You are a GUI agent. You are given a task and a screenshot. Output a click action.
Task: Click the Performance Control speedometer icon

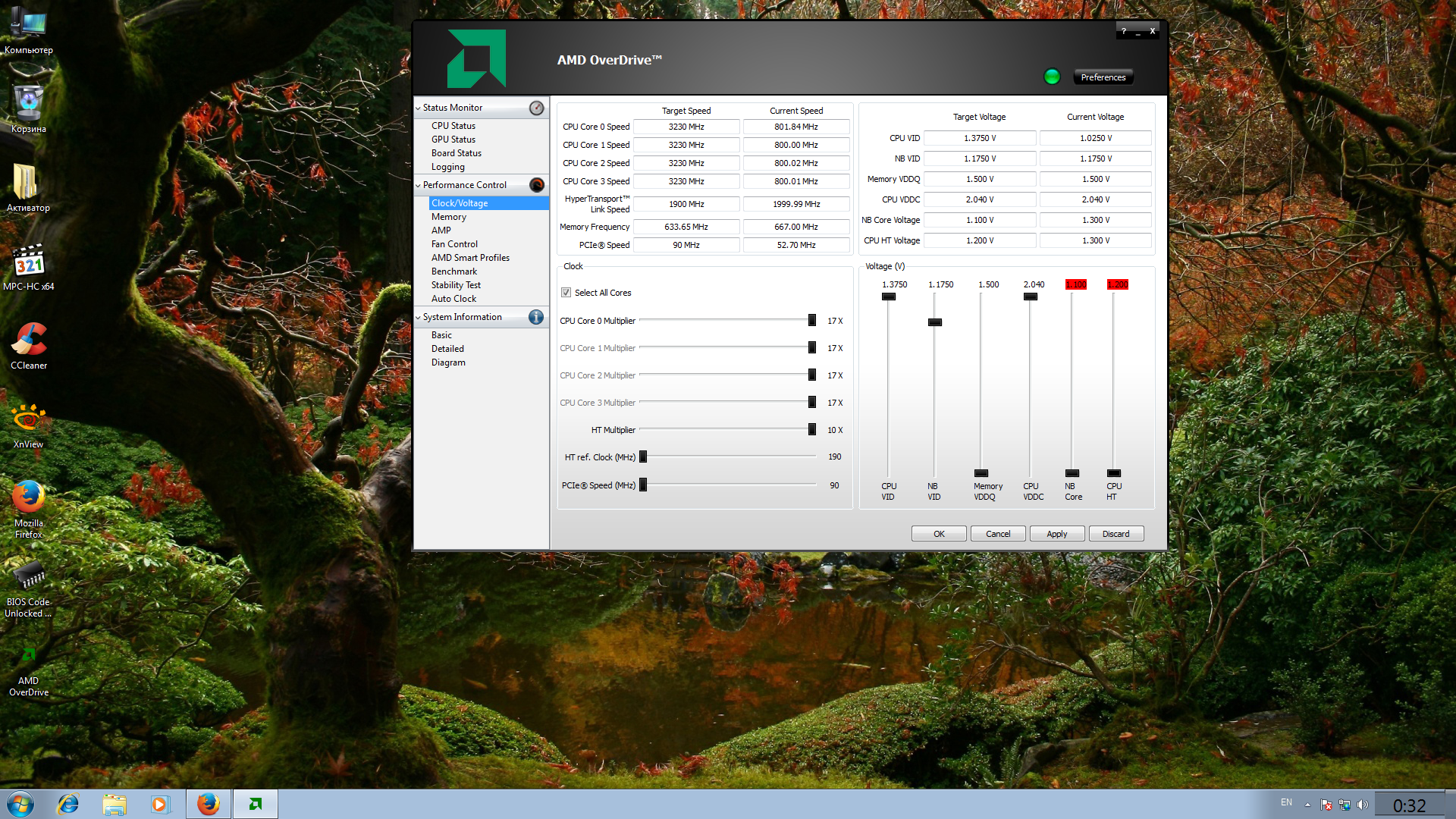pos(536,185)
